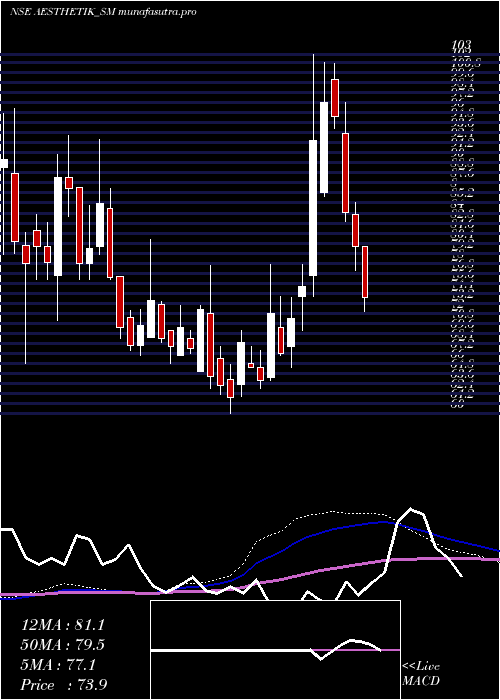The image size is (500, 700).
Task: Click the <<Live MACD label
Action: 421,674
